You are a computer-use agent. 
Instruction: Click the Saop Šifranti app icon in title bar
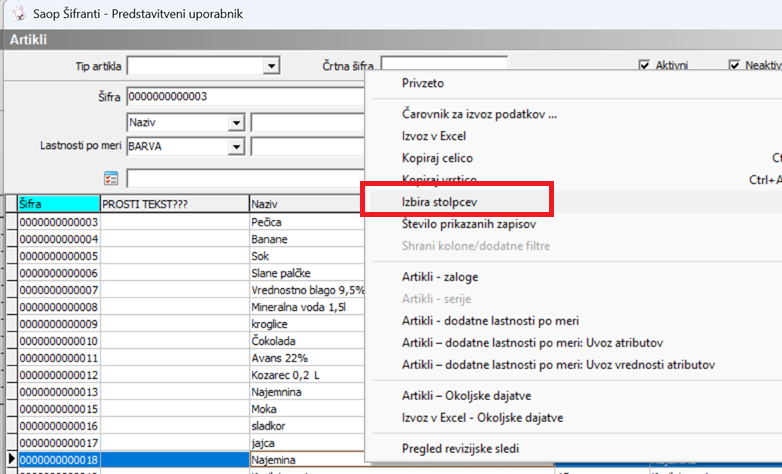[19, 13]
